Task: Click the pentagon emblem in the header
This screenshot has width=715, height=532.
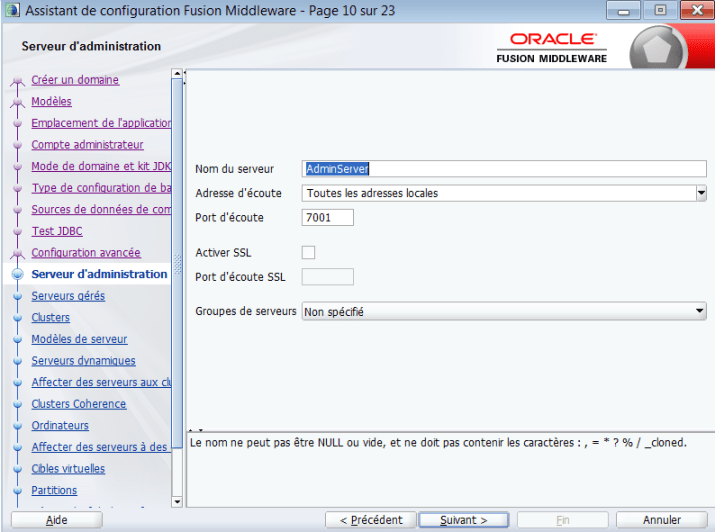Action: click(657, 49)
